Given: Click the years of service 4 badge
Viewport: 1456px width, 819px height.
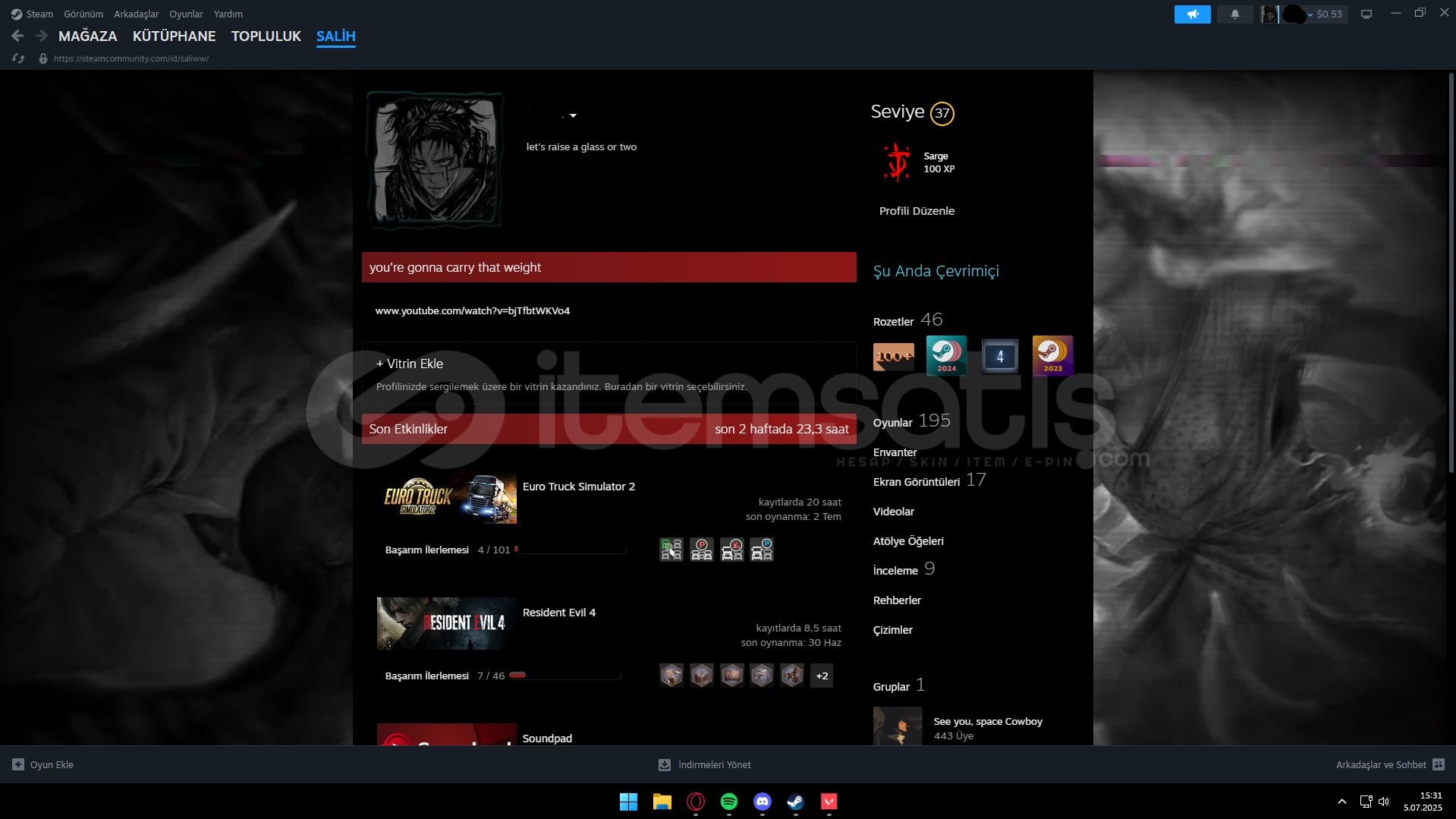Looking at the screenshot, I should coord(999,356).
